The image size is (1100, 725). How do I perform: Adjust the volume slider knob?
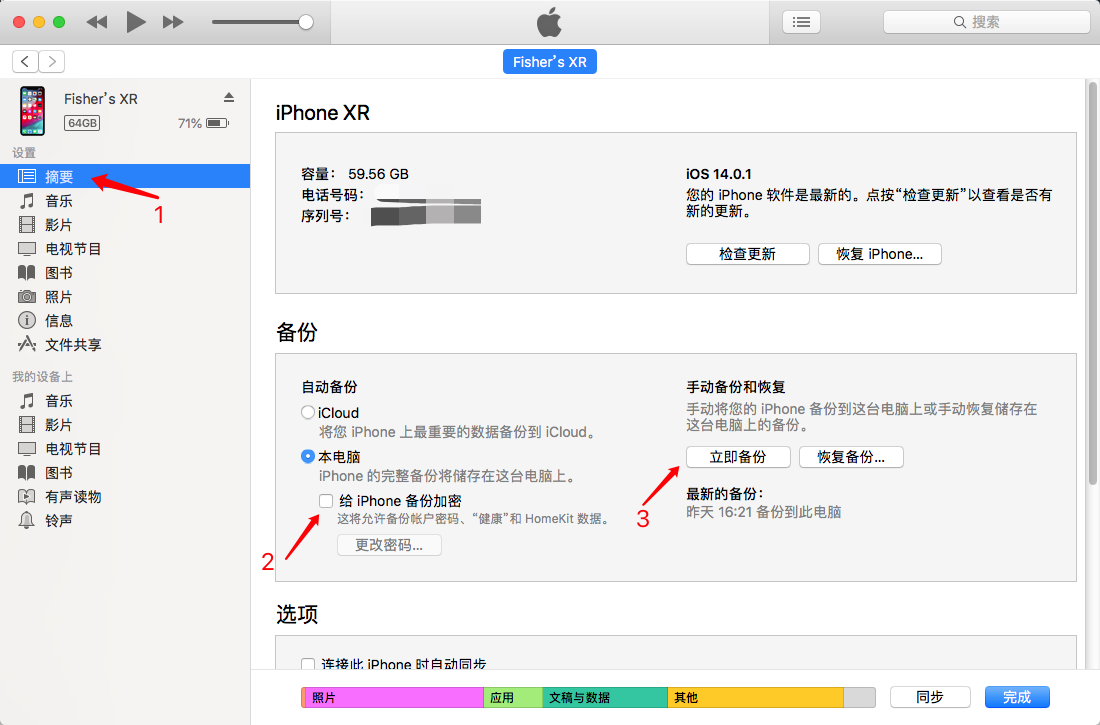pyautogui.click(x=306, y=22)
